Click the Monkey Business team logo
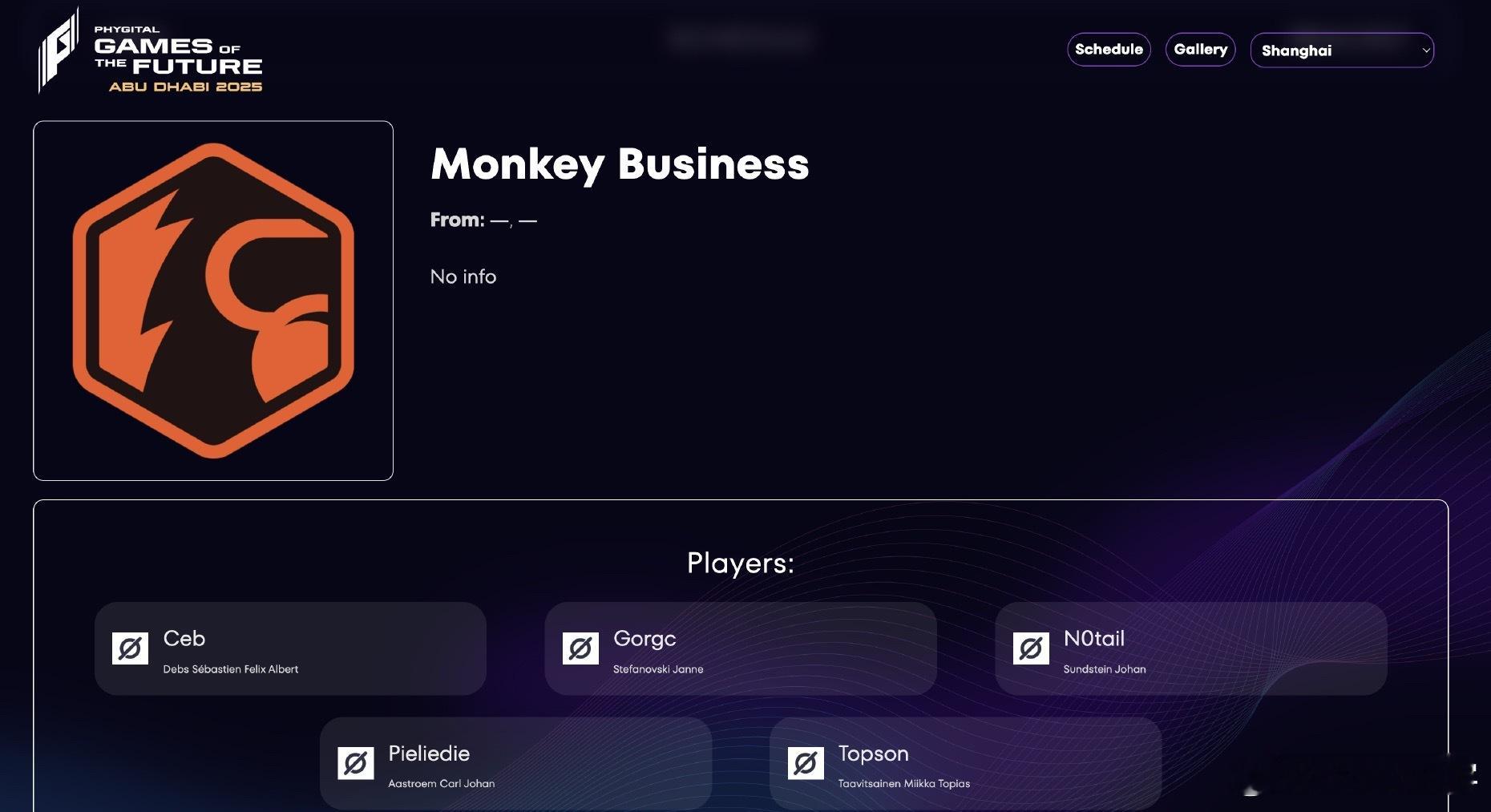 click(x=213, y=301)
